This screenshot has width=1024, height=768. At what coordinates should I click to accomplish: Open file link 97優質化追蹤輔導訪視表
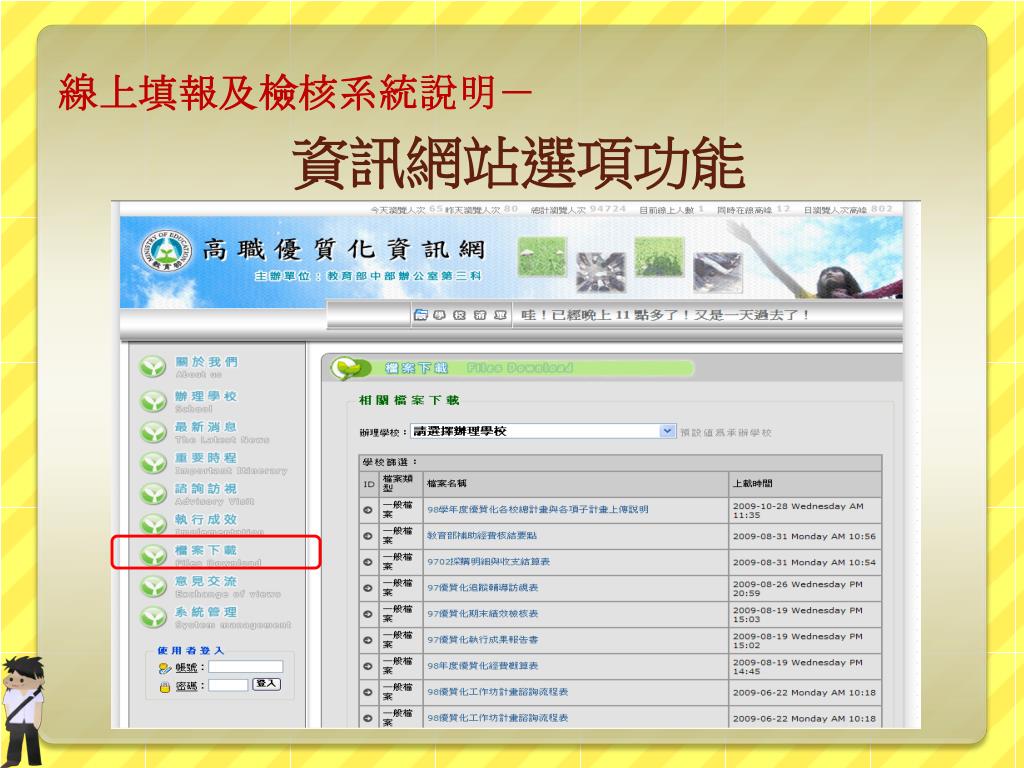point(483,588)
